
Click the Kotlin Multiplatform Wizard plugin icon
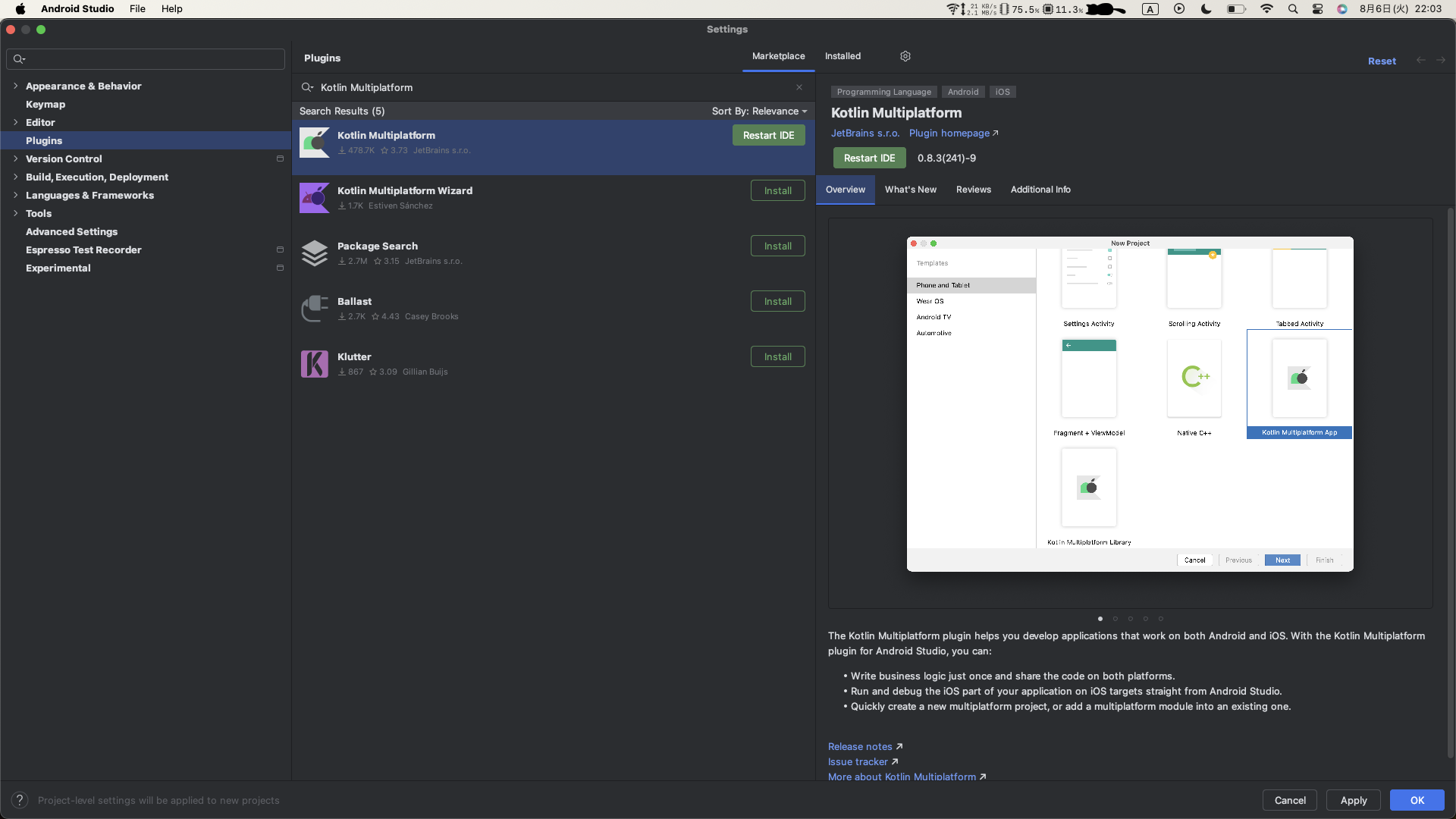click(x=314, y=198)
